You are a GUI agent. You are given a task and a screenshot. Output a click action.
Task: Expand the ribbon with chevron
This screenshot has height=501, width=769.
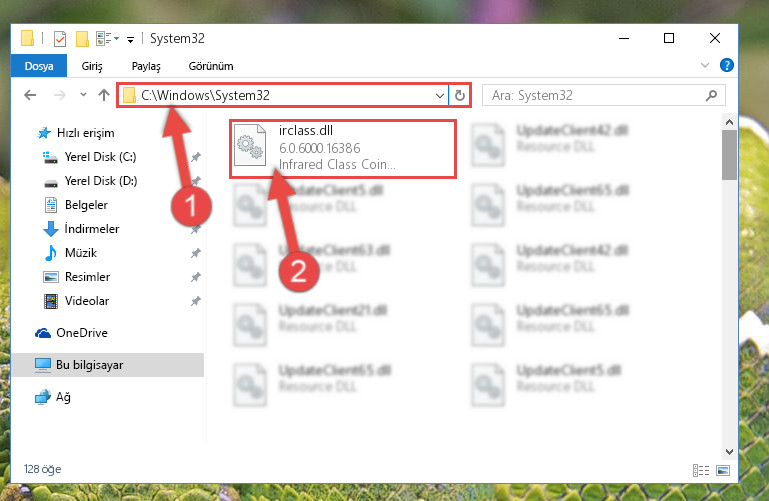(705, 65)
